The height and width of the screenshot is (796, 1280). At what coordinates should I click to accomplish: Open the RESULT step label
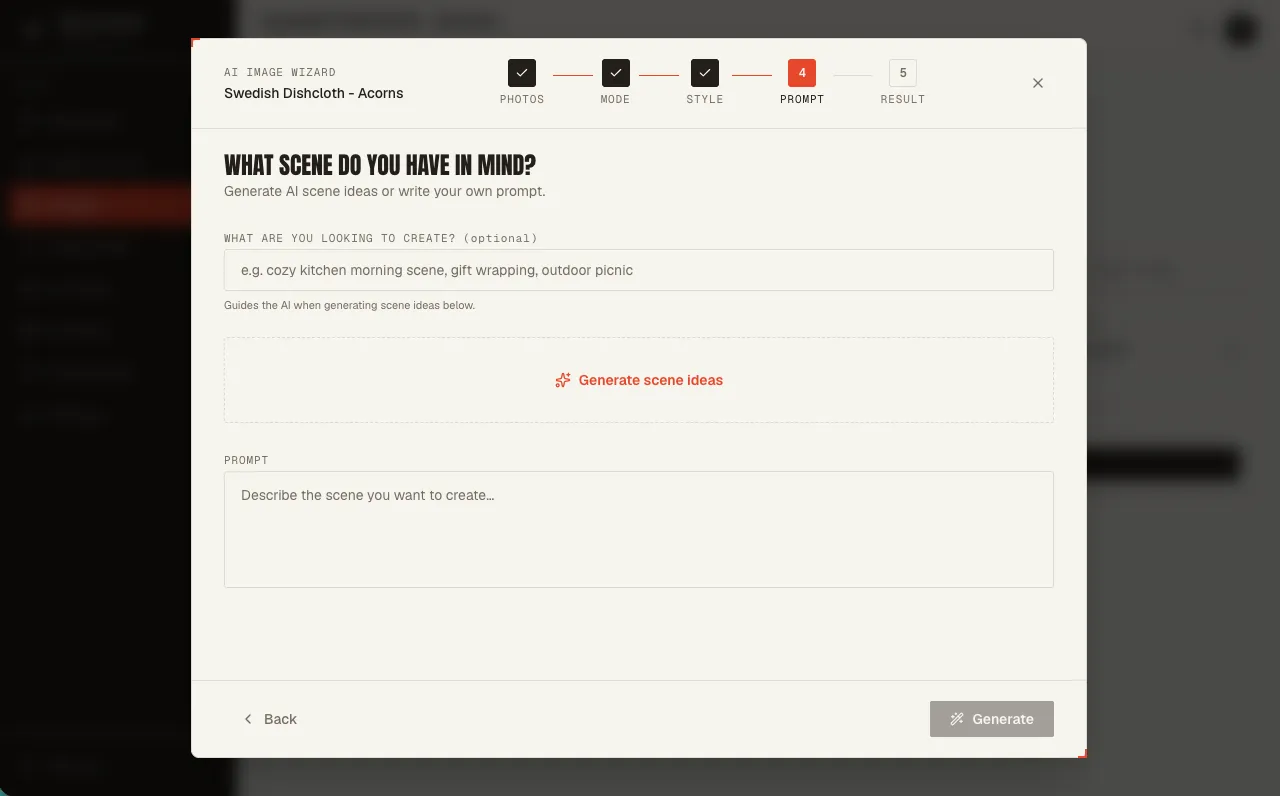coord(903,100)
